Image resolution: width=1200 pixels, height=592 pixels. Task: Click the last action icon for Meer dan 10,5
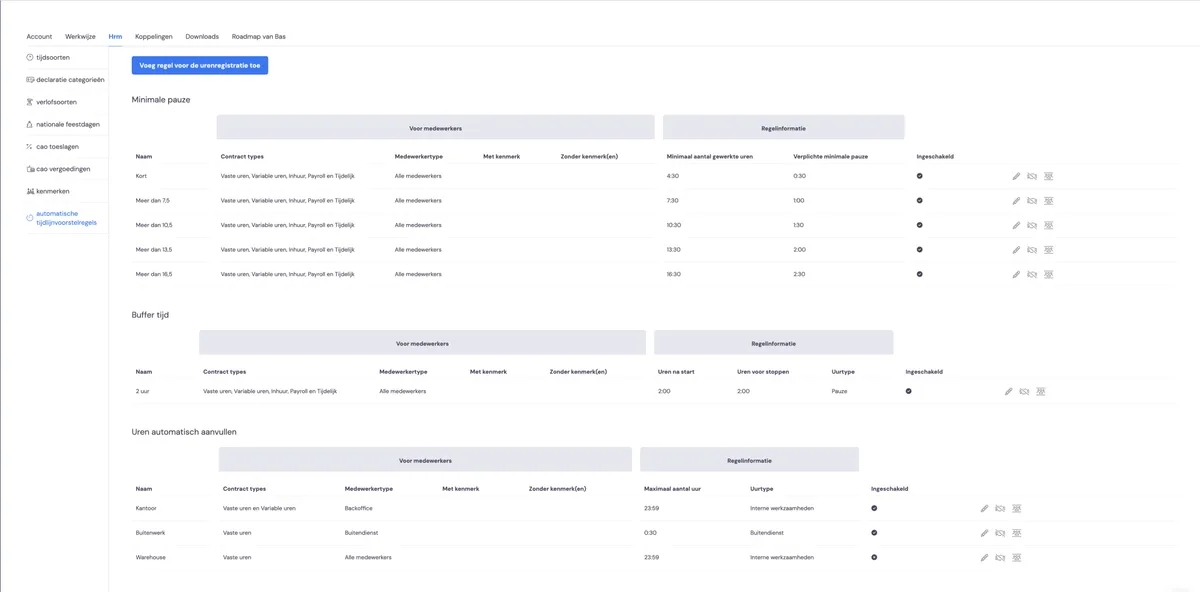1049,225
